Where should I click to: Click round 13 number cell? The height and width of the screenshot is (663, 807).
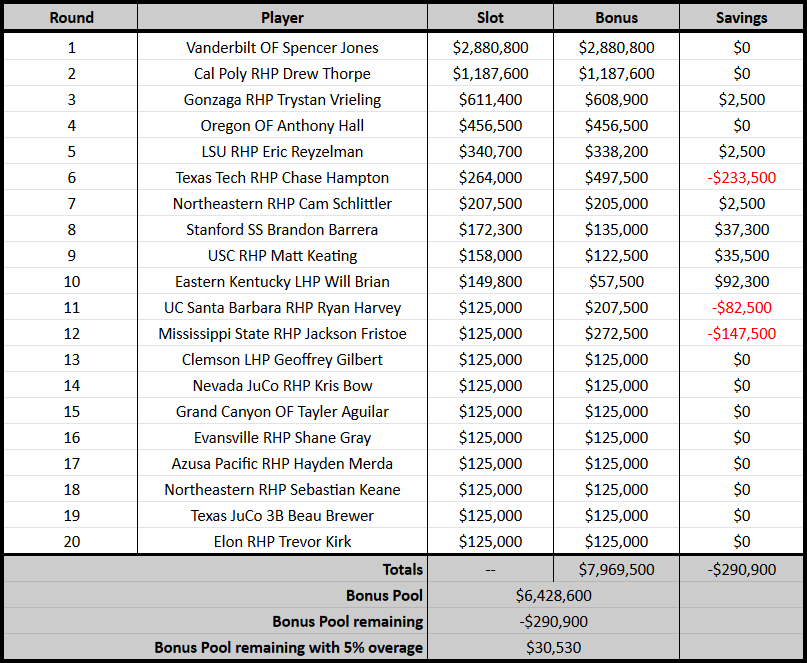[71, 359]
